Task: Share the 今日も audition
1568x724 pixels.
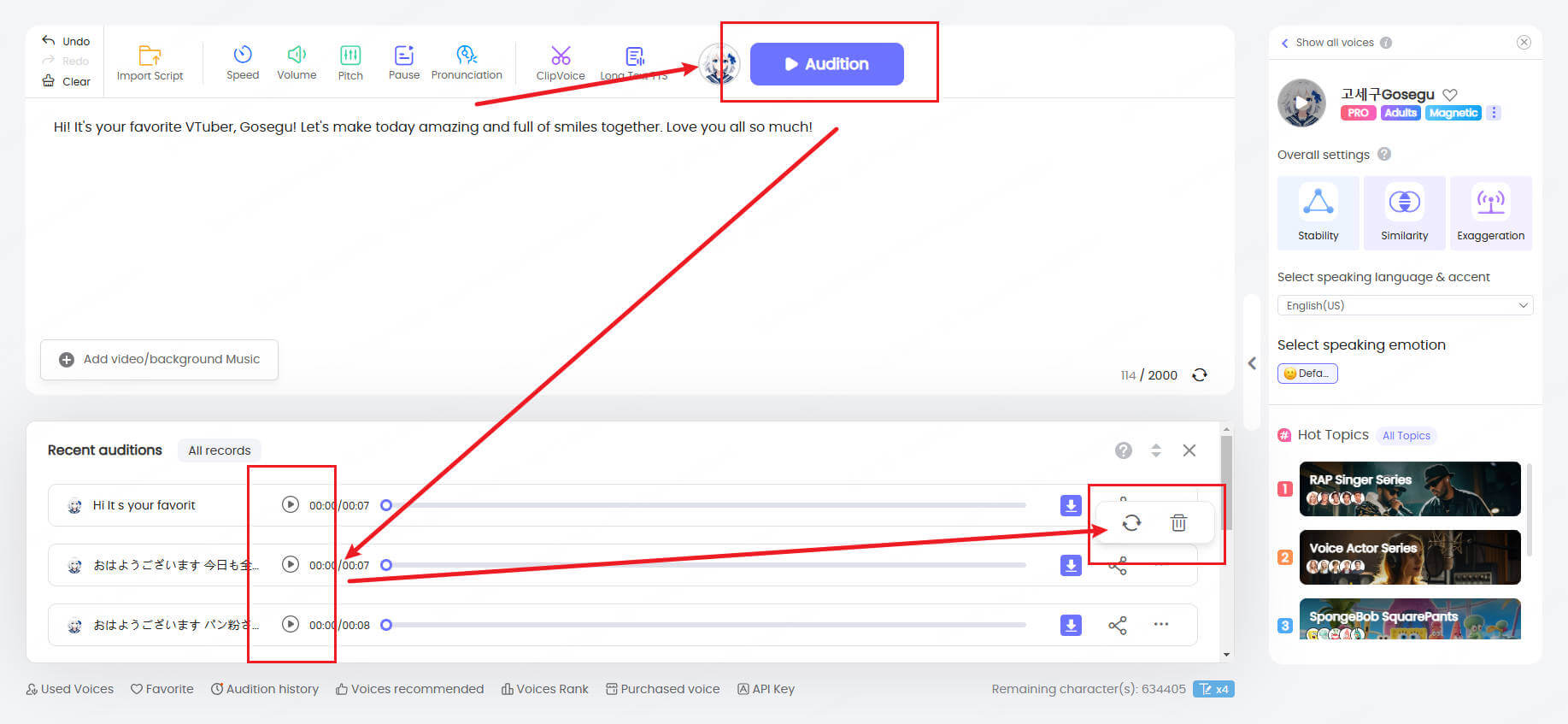Action: click(x=1118, y=566)
